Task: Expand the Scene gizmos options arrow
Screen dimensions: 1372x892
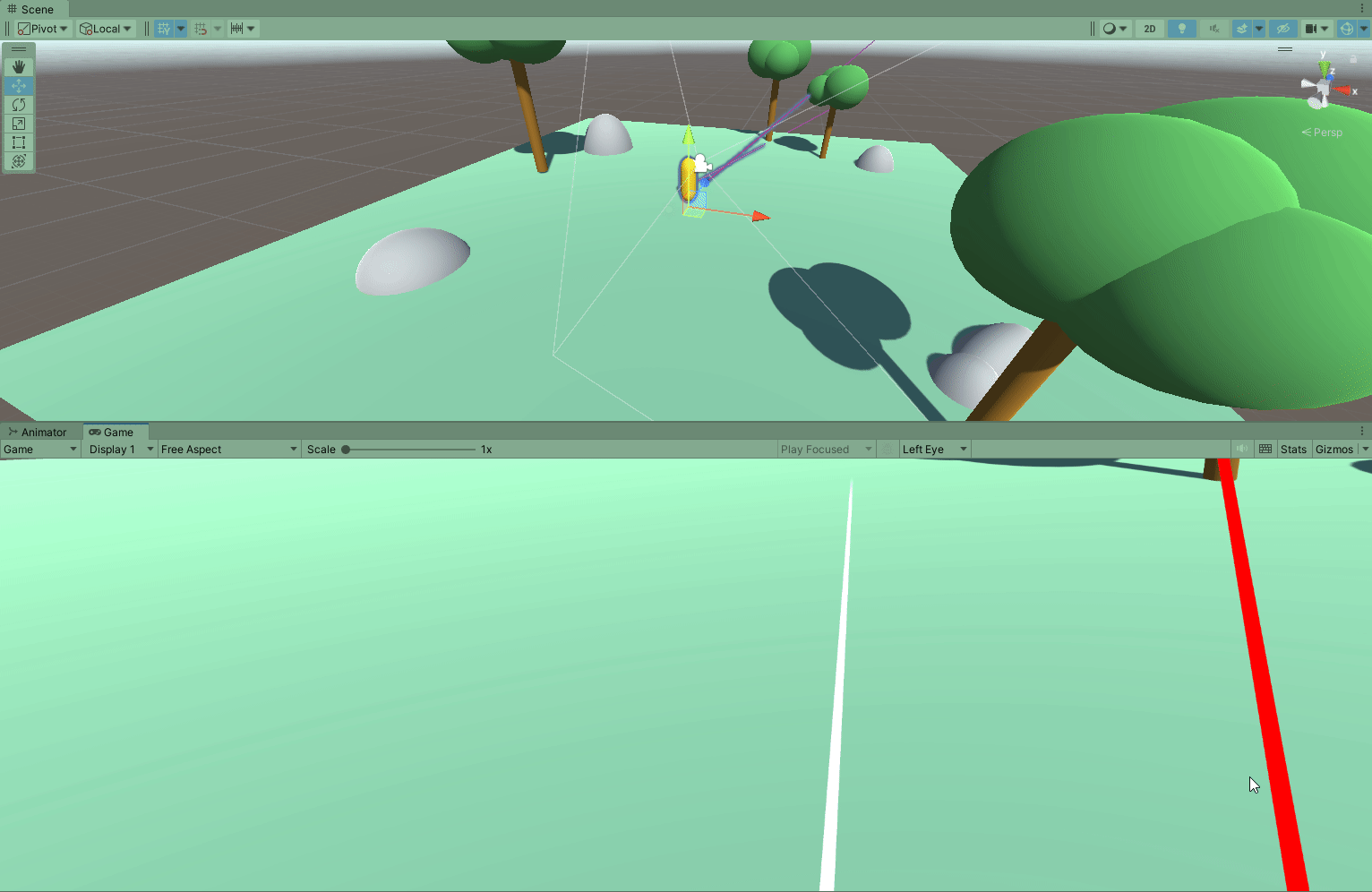Action: (x=1364, y=29)
